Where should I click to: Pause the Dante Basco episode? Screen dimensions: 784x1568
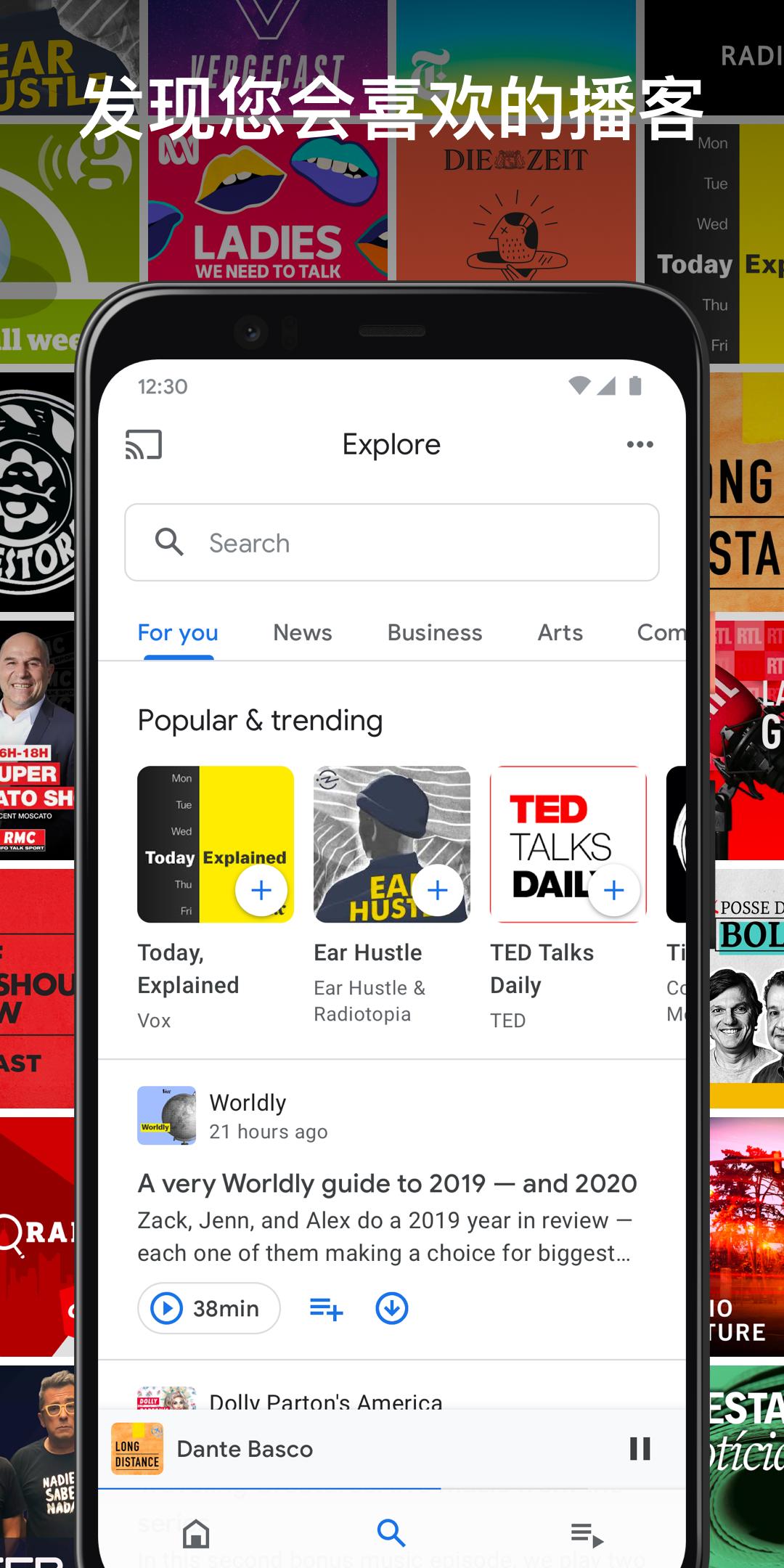coord(640,1449)
